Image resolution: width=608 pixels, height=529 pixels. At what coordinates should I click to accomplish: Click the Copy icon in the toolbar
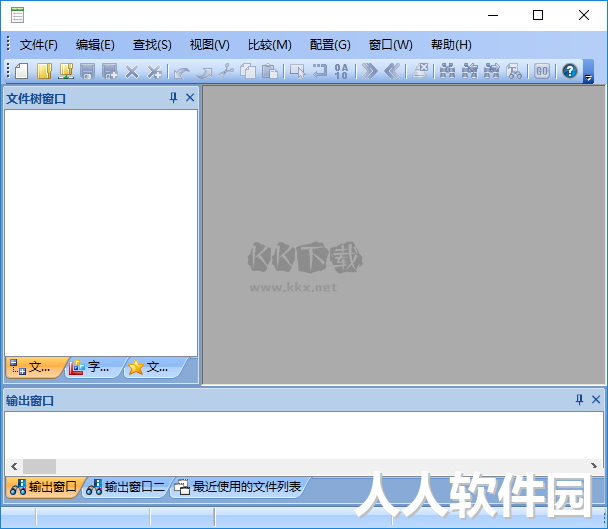pos(248,71)
